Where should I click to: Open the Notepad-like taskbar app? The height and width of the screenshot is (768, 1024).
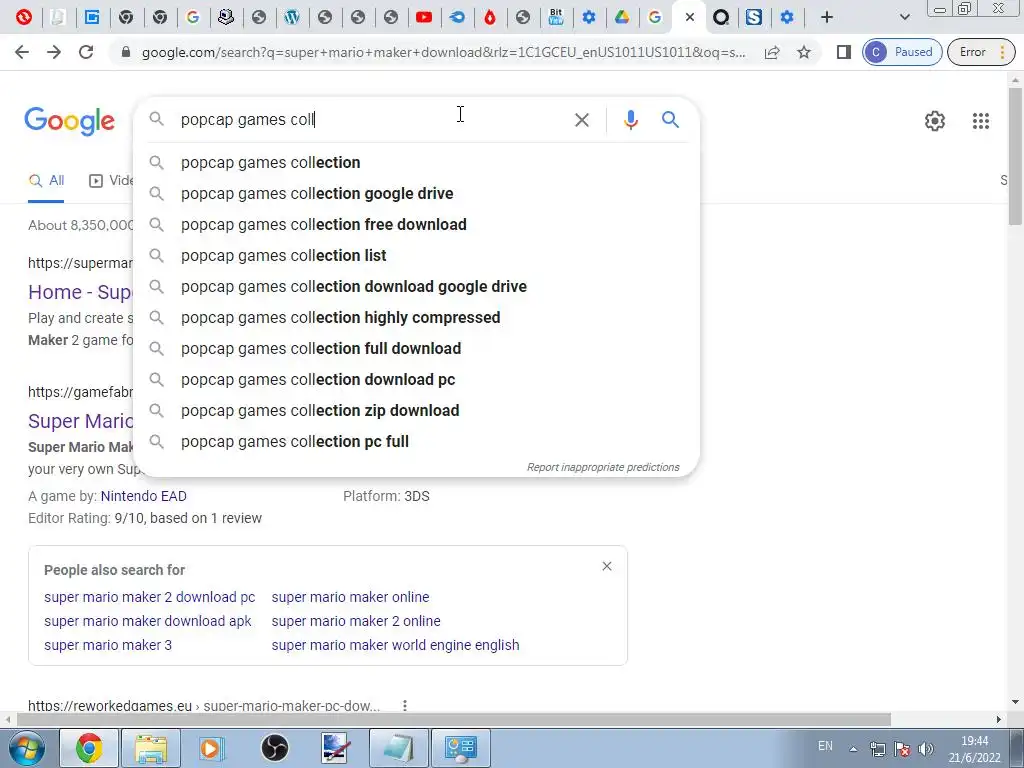pos(399,748)
